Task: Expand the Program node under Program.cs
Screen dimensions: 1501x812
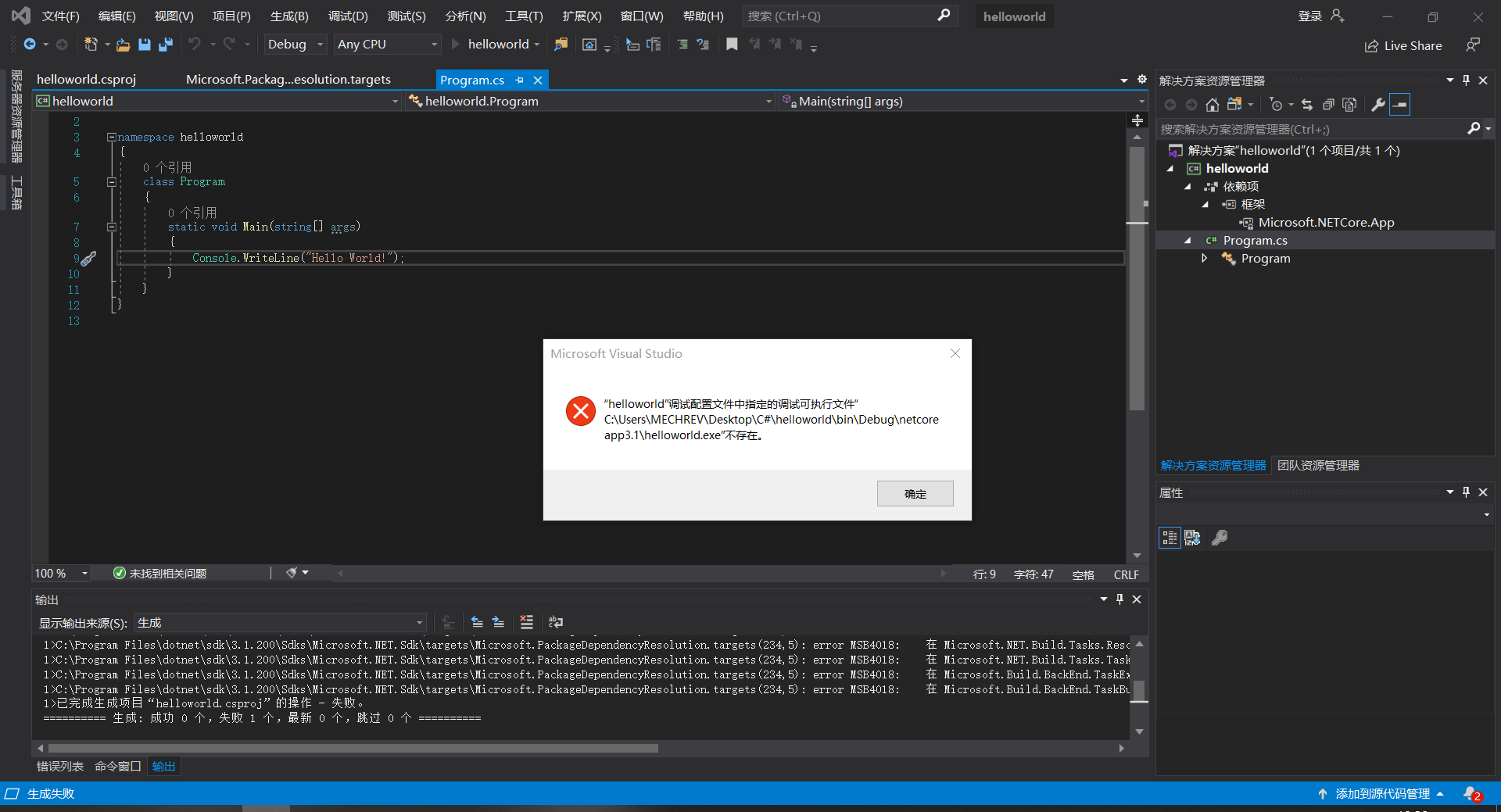Action: point(1205,259)
